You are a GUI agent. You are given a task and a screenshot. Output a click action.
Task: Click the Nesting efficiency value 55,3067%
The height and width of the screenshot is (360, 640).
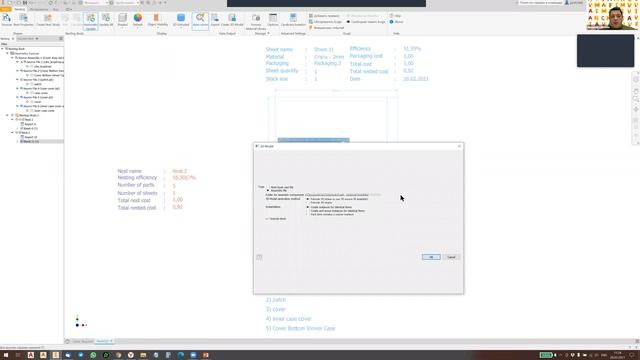coord(184,178)
